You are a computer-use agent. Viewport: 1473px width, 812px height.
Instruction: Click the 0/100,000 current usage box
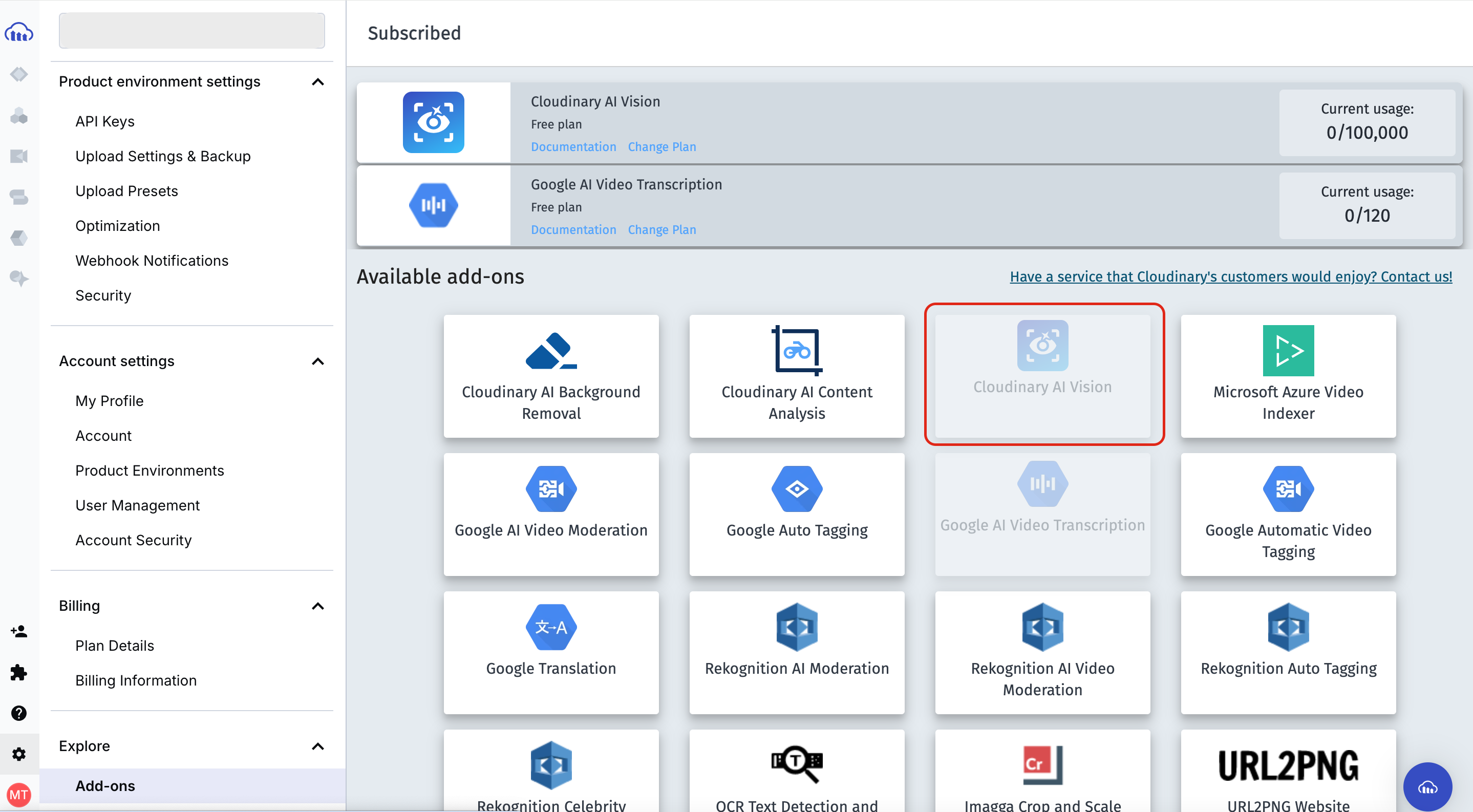tap(1367, 122)
